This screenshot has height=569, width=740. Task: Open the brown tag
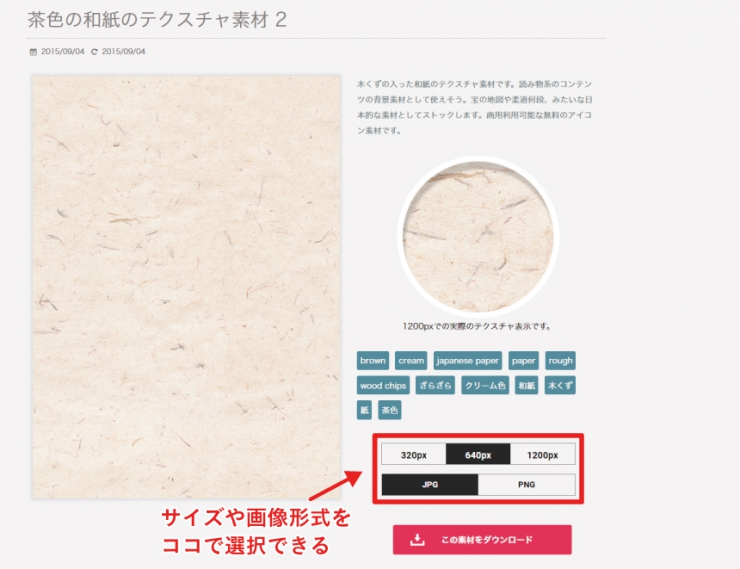tap(373, 360)
